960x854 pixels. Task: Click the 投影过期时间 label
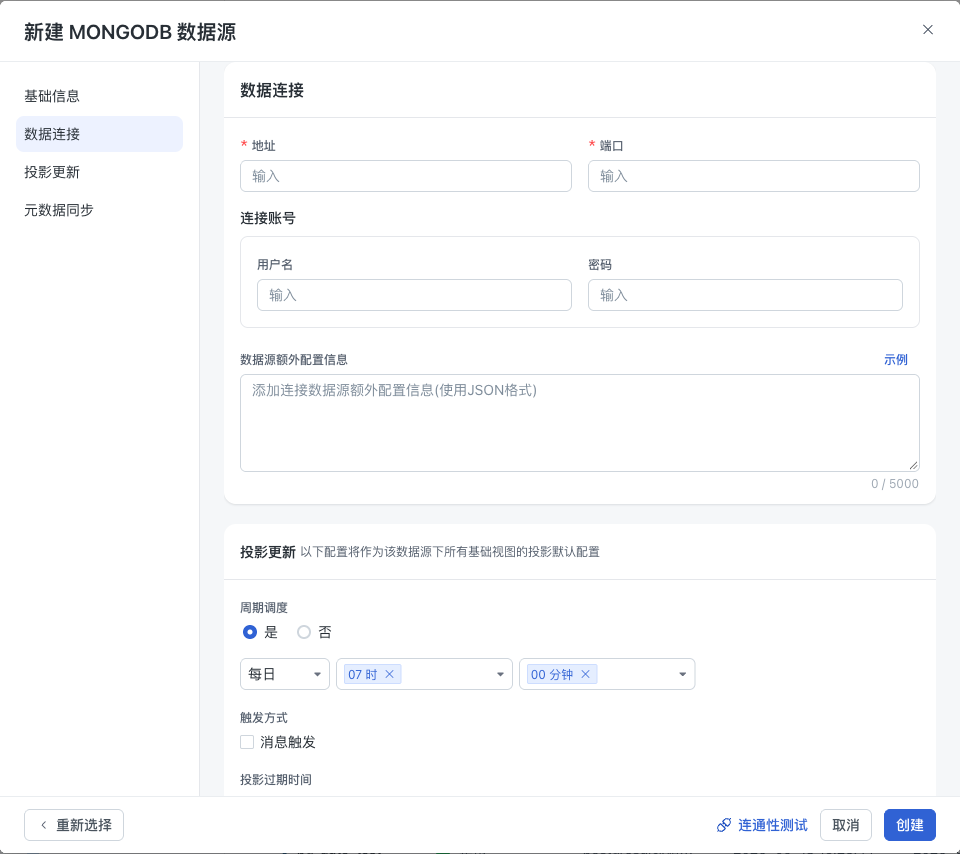click(276, 779)
